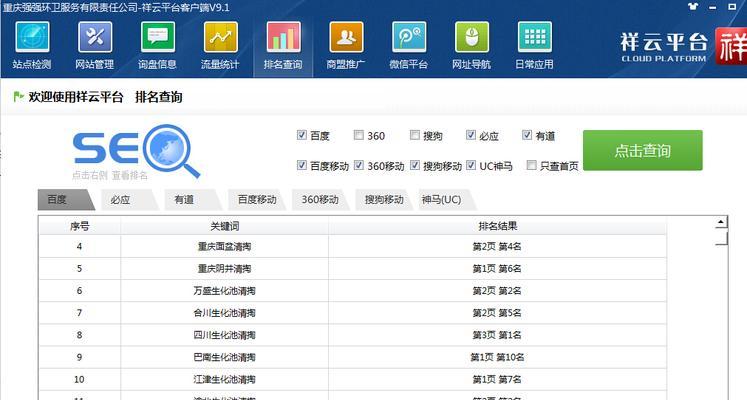Minimize the window
747x400 pixels.
click(x=713, y=7)
